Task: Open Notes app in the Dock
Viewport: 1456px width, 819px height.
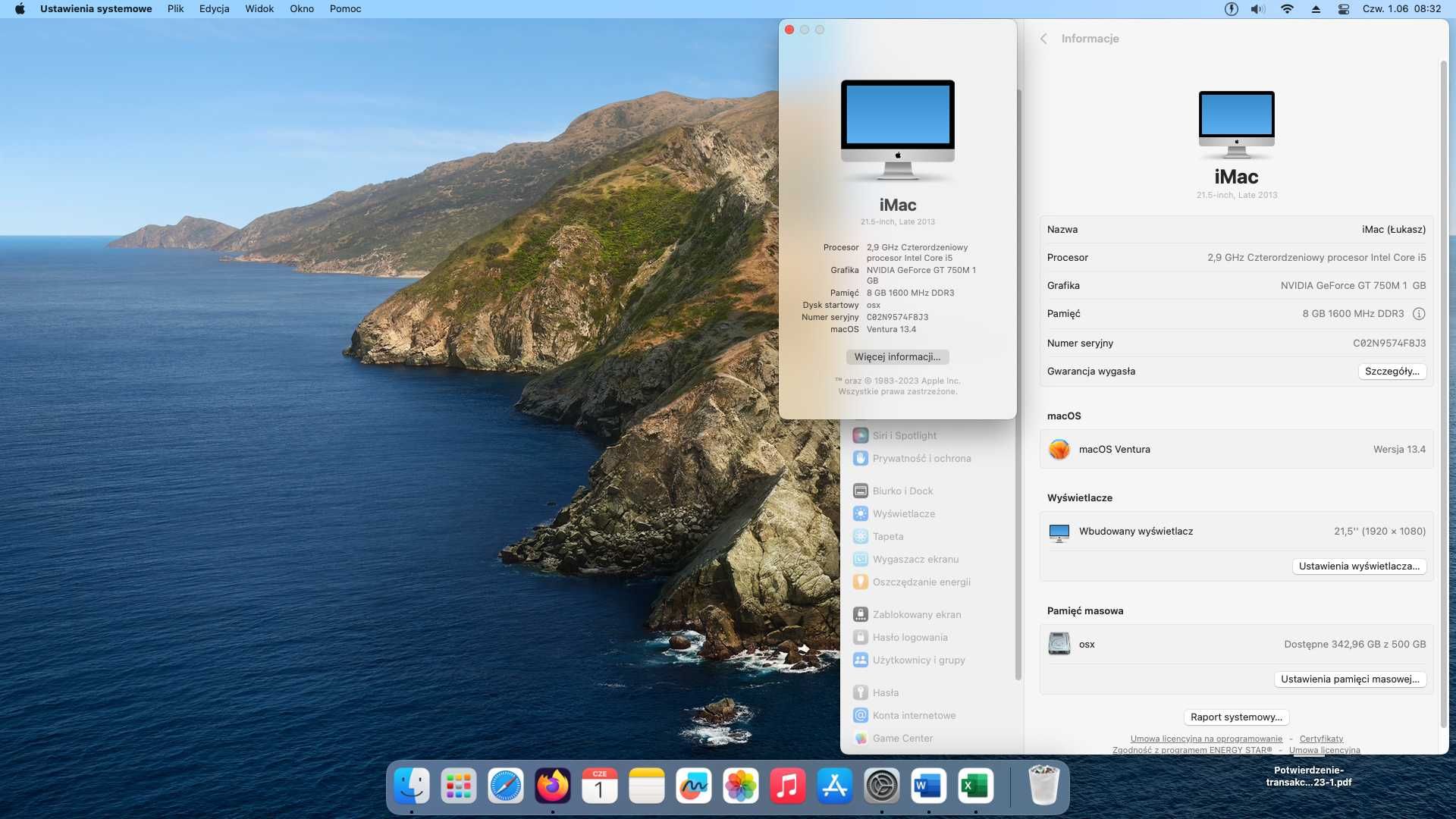Action: [647, 786]
